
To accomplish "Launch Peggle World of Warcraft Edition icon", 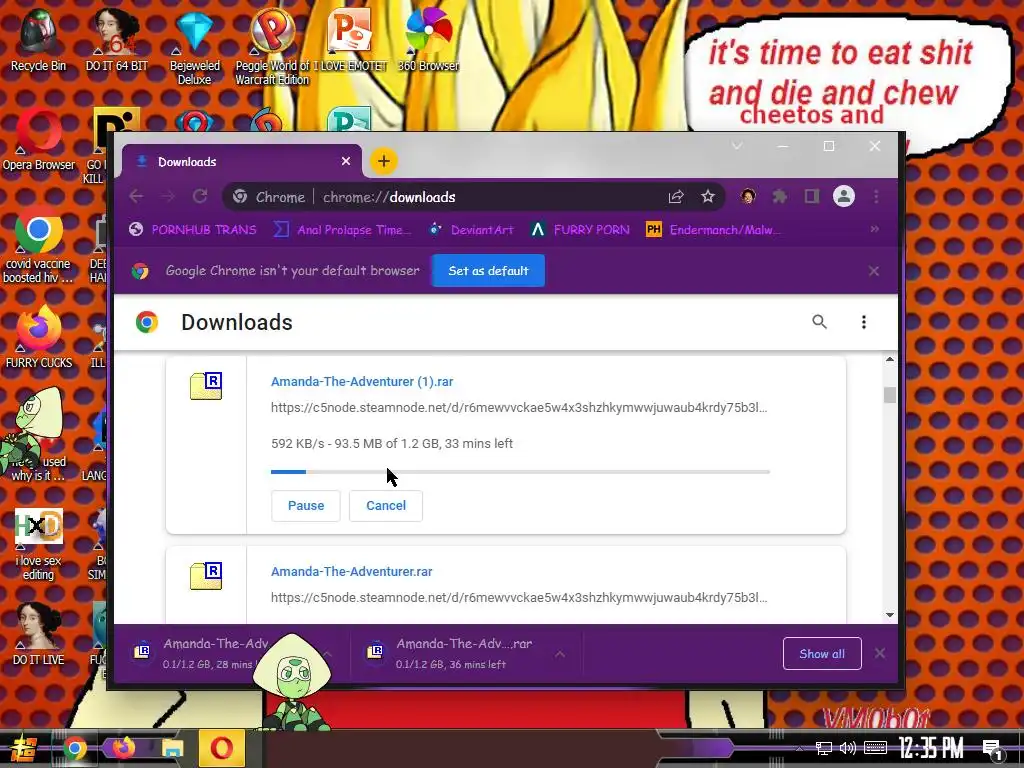I will (x=272, y=46).
